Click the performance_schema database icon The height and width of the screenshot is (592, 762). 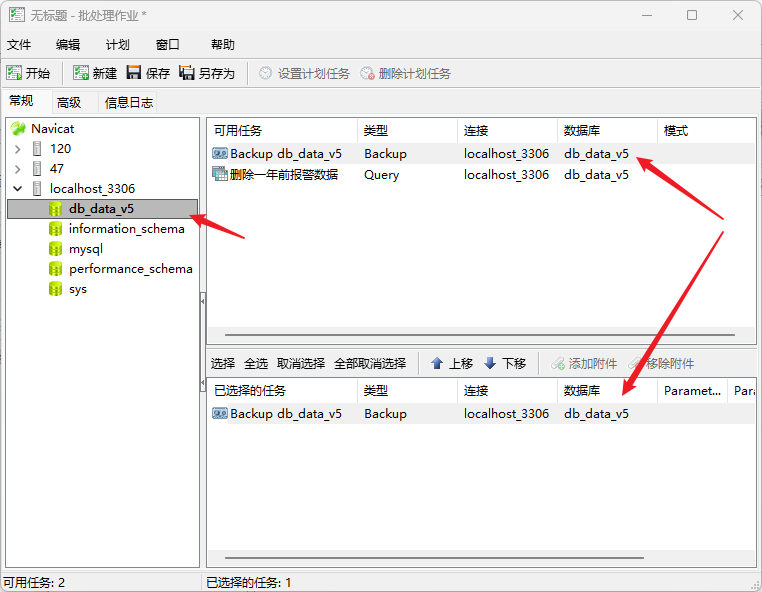click(55, 269)
